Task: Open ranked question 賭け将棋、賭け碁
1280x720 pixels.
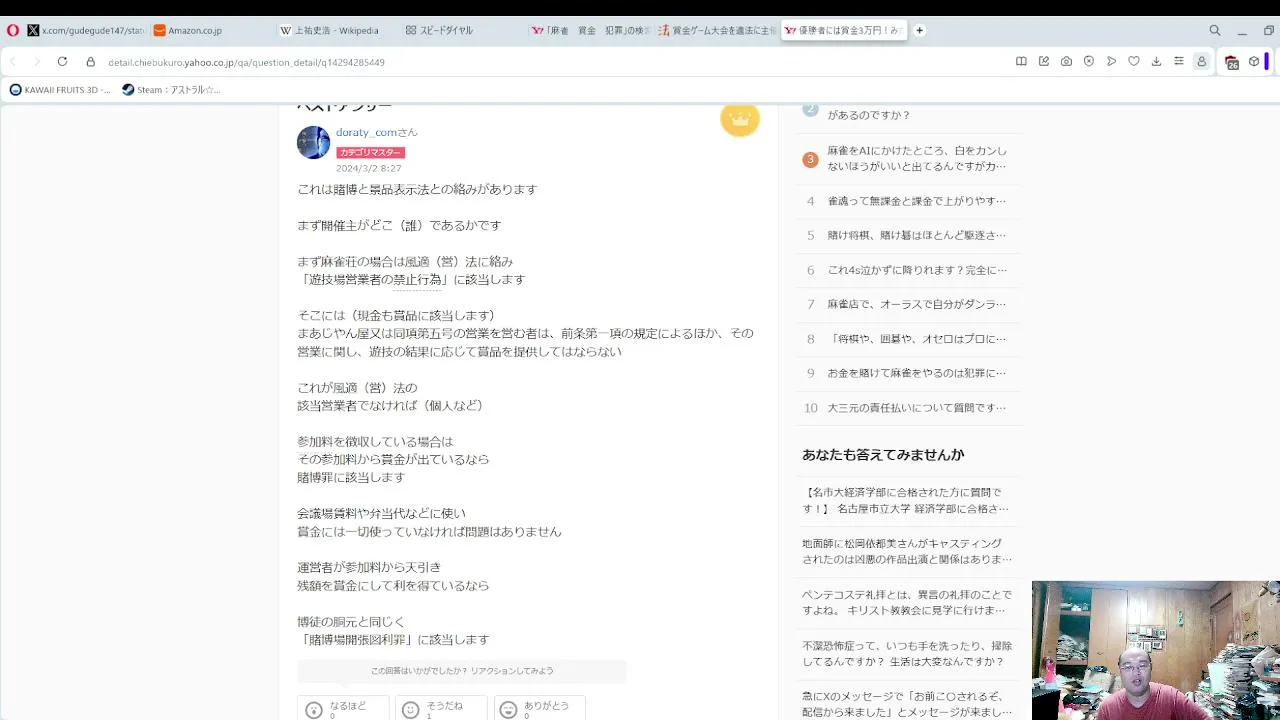Action: click(x=917, y=235)
